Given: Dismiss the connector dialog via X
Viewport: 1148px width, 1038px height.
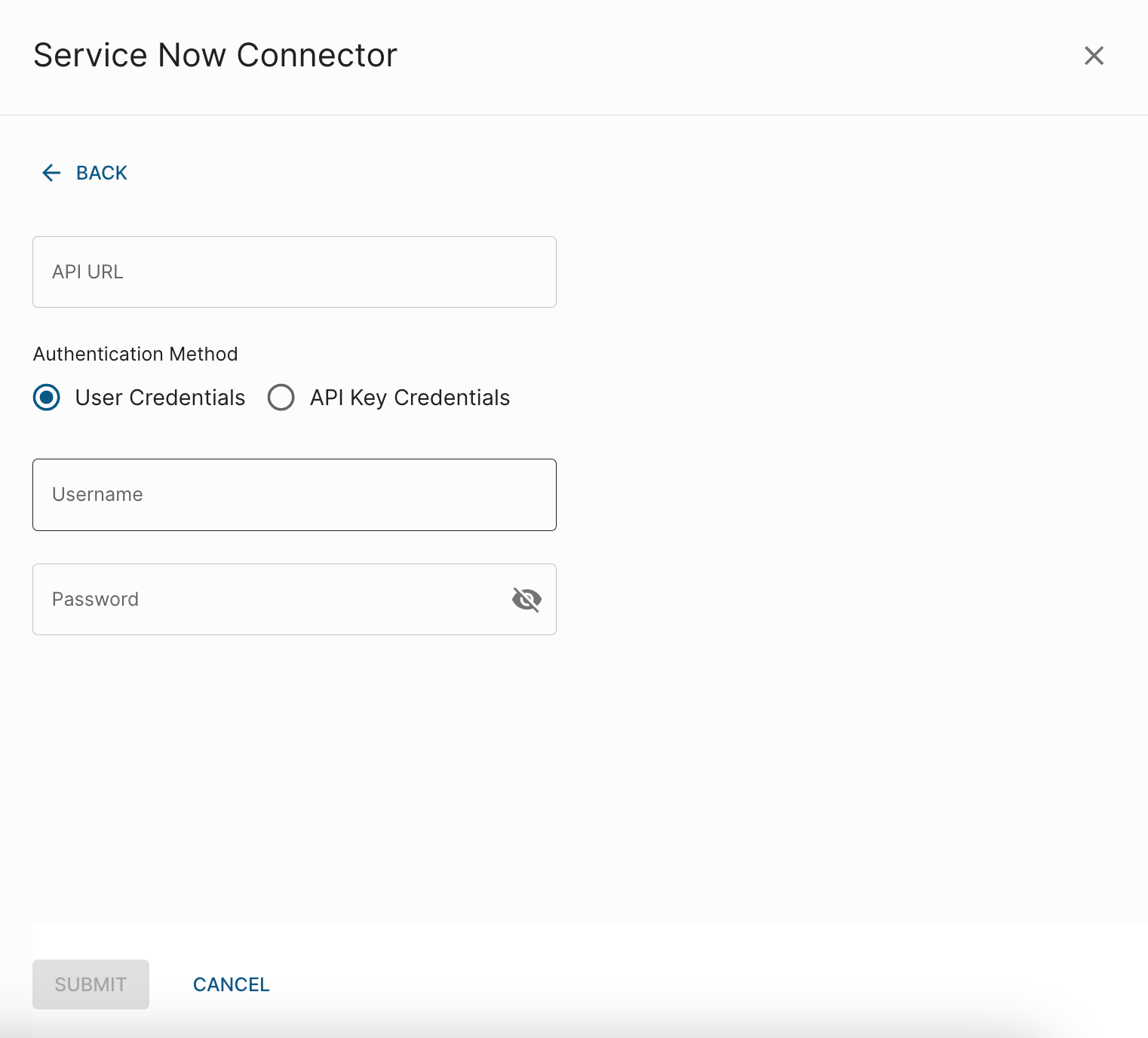Looking at the screenshot, I should point(1094,55).
